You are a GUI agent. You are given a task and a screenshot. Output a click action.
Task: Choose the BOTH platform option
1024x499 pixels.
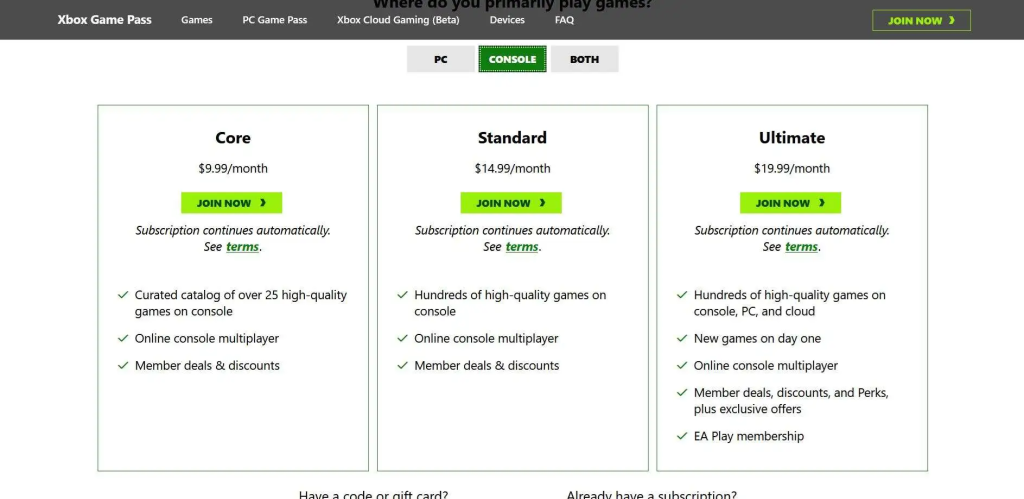tap(584, 59)
